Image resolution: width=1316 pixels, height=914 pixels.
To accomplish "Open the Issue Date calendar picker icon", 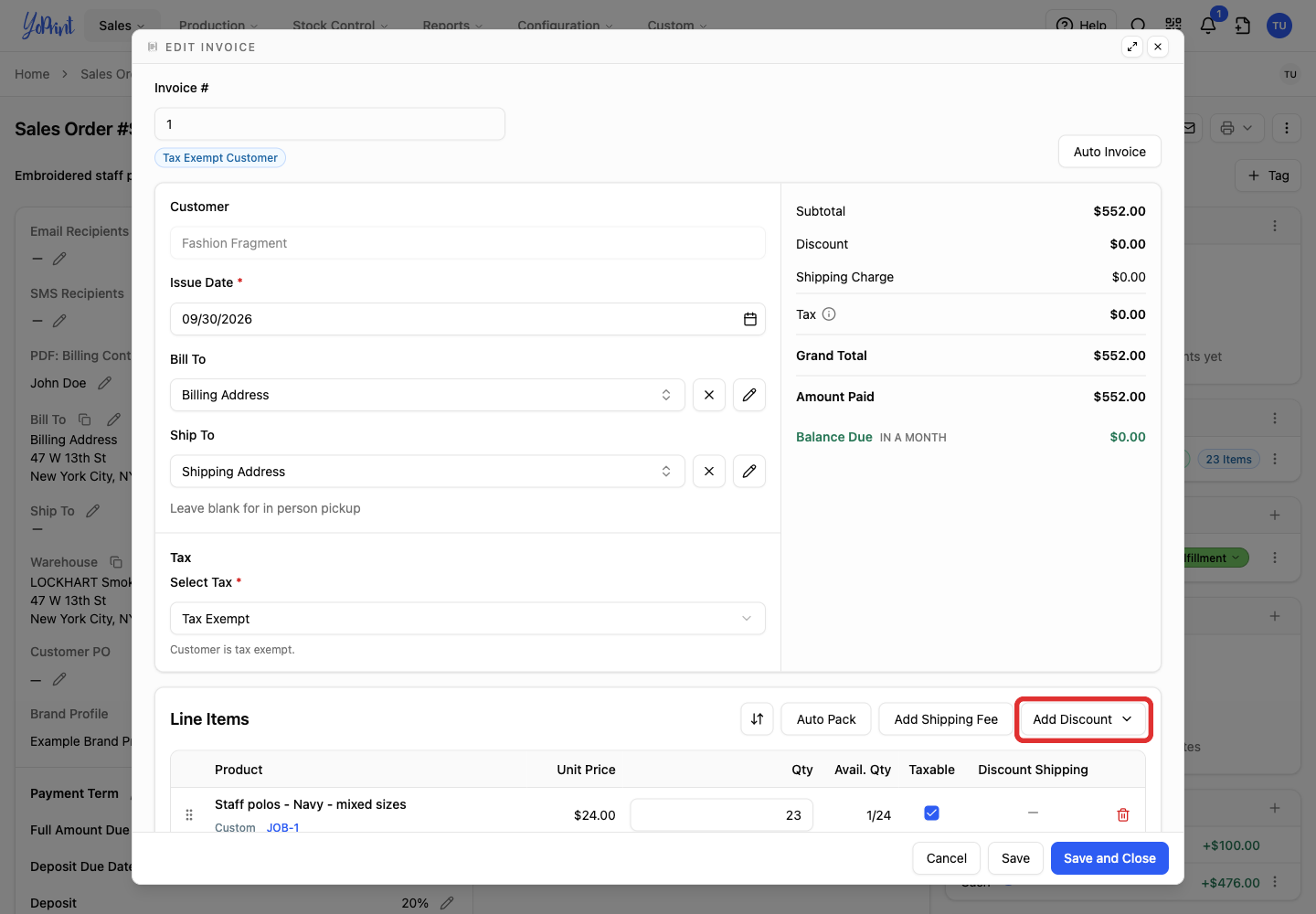I will point(749,319).
